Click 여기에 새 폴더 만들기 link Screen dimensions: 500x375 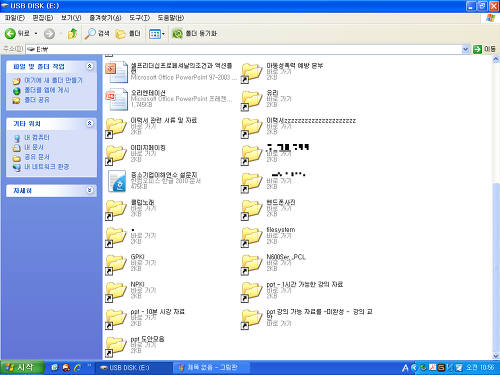click(53, 80)
